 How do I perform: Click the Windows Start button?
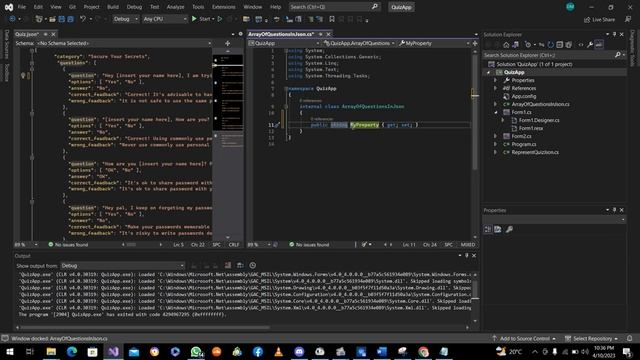tap(9, 351)
